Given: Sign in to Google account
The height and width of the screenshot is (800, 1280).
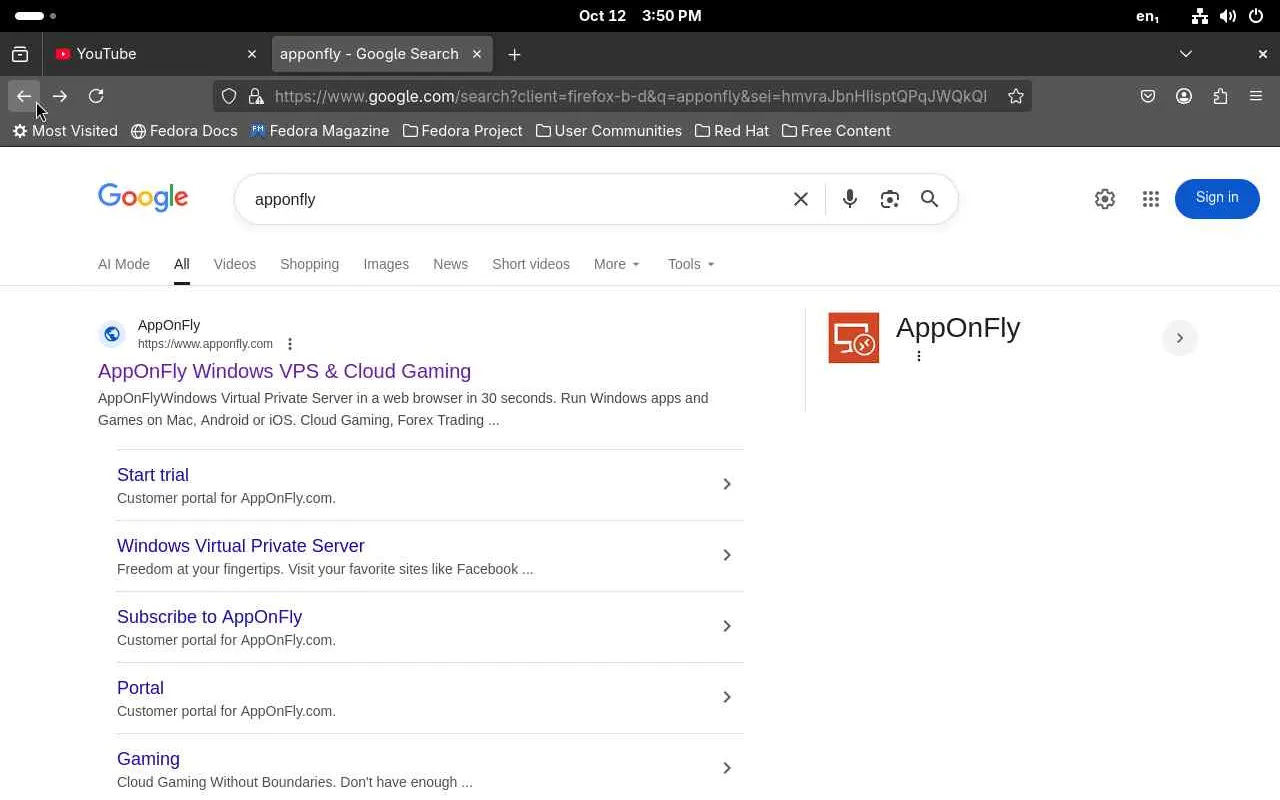Looking at the screenshot, I should click(x=1217, y=198).
